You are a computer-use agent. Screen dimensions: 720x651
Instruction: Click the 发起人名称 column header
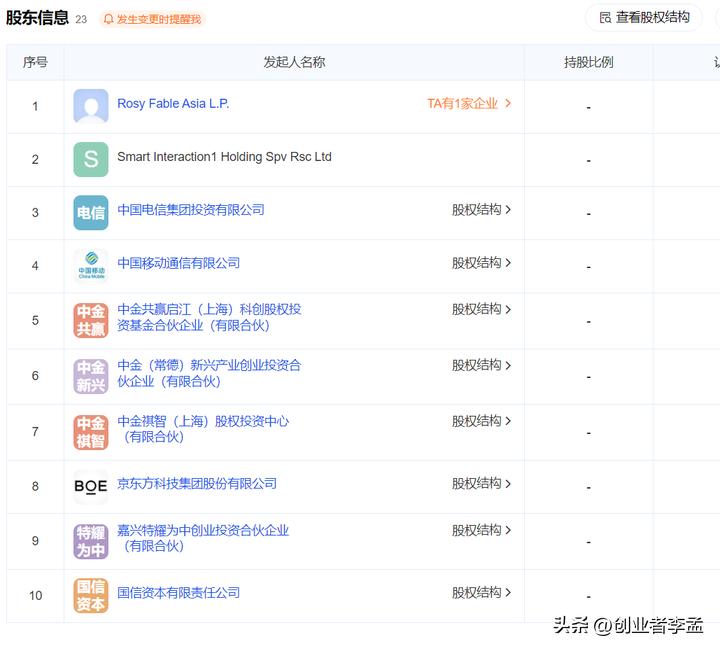point(294,62)
